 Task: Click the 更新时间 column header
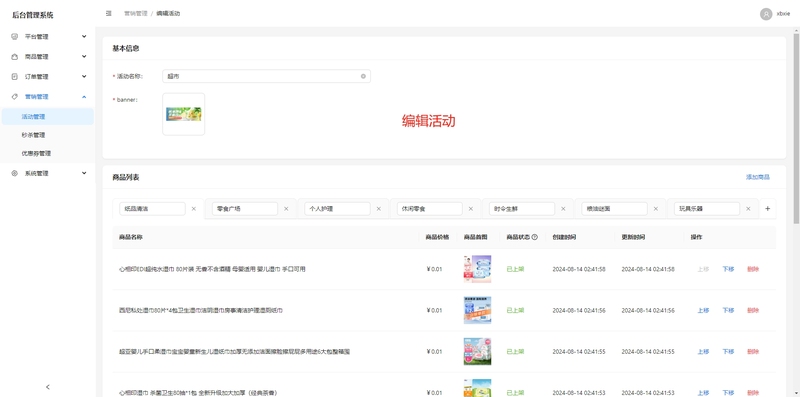(x=633, y=237)
